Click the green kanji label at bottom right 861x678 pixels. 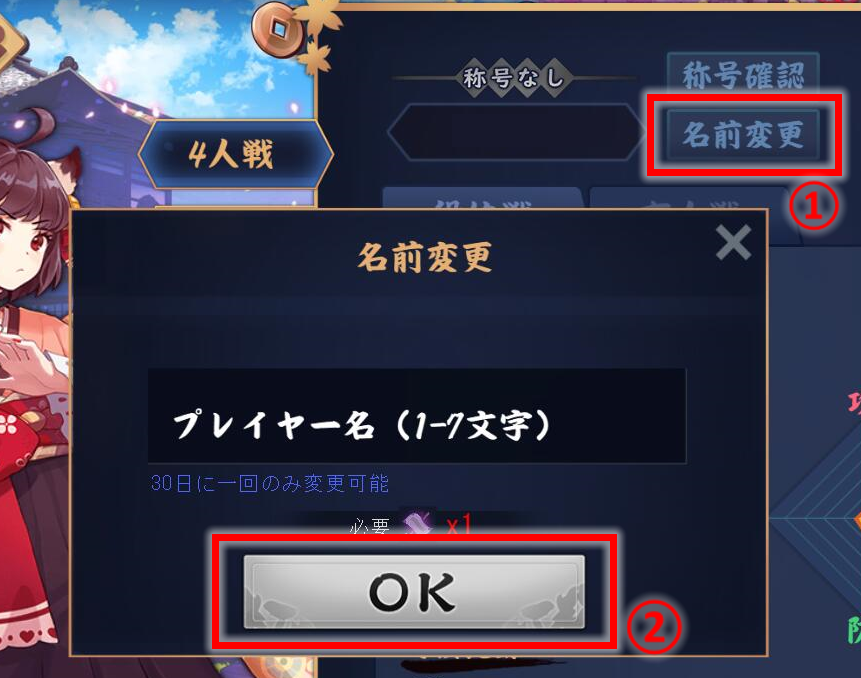click(854, 629)
